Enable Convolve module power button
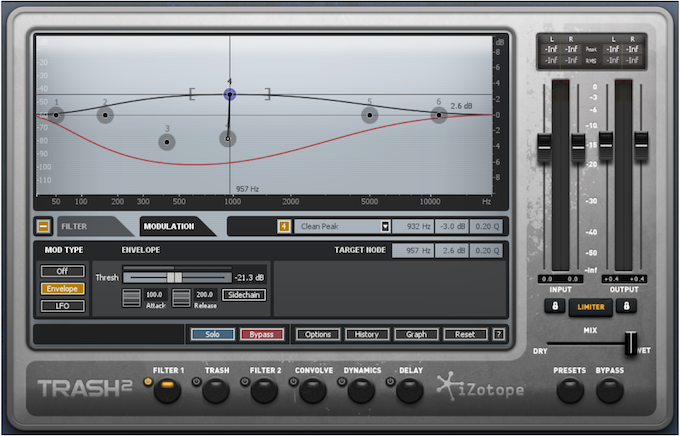Image resolution: width=680 pixels, height=436 pixels. pyautogui.click(x=294, y=382)
